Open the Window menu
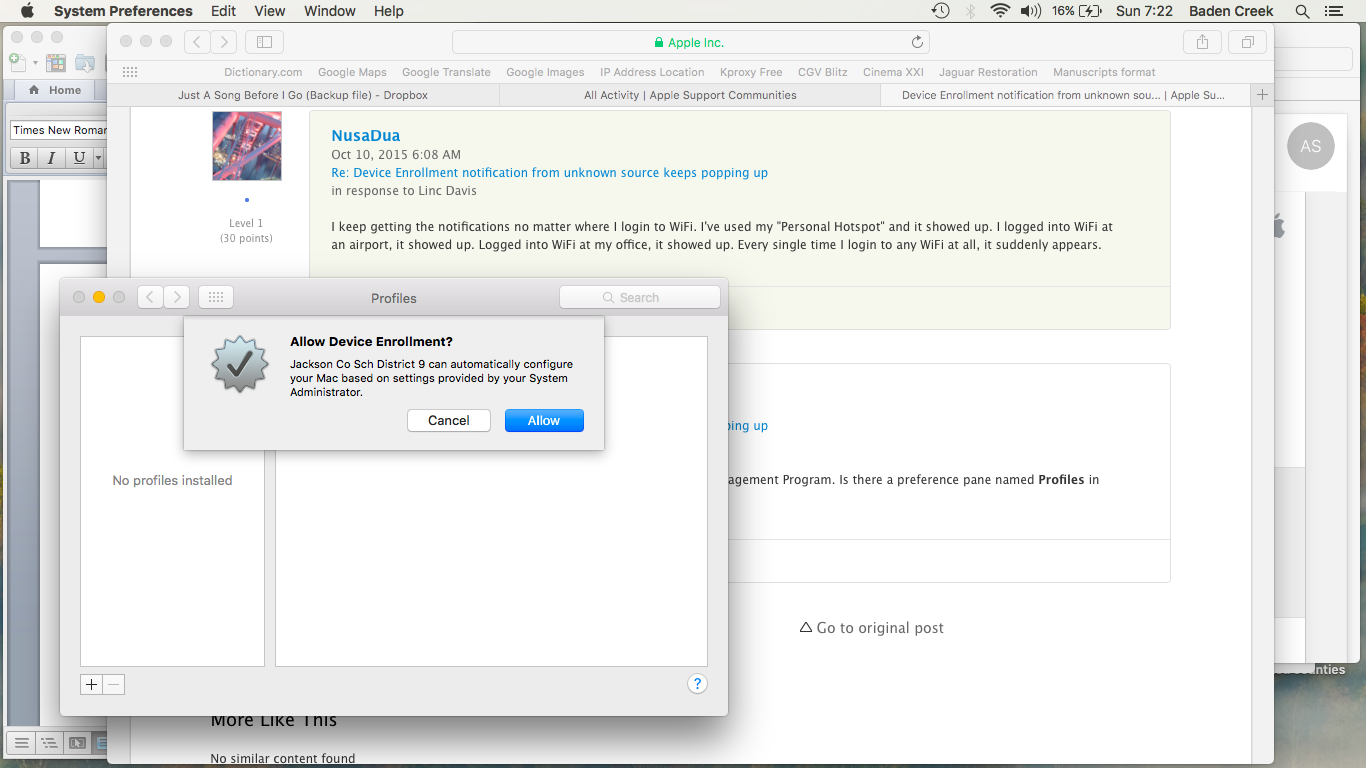The height and width of the screenshot is (768, 1366). coord(330,11)
